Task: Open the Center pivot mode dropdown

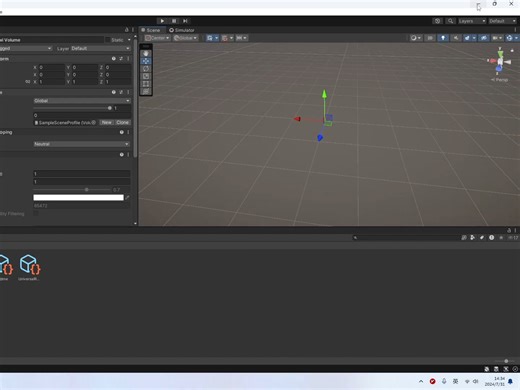Action: click(158, 38)
